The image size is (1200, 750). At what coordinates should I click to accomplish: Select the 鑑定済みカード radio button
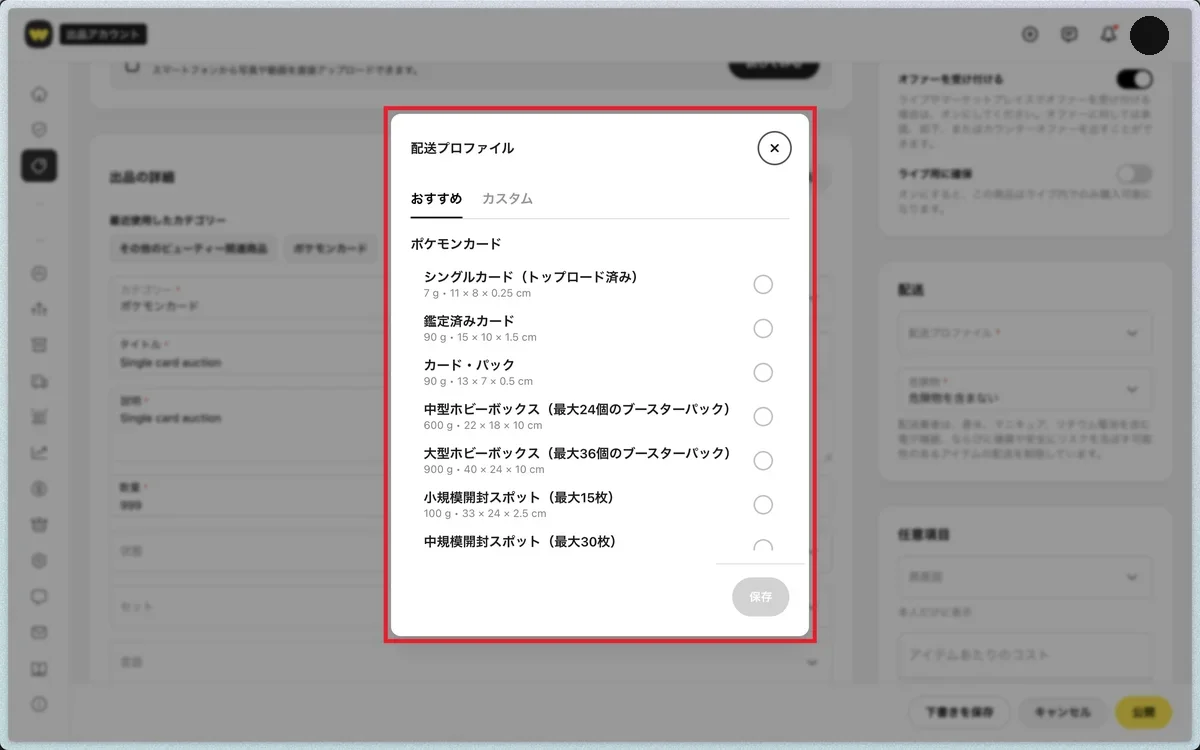click(763, 329)
